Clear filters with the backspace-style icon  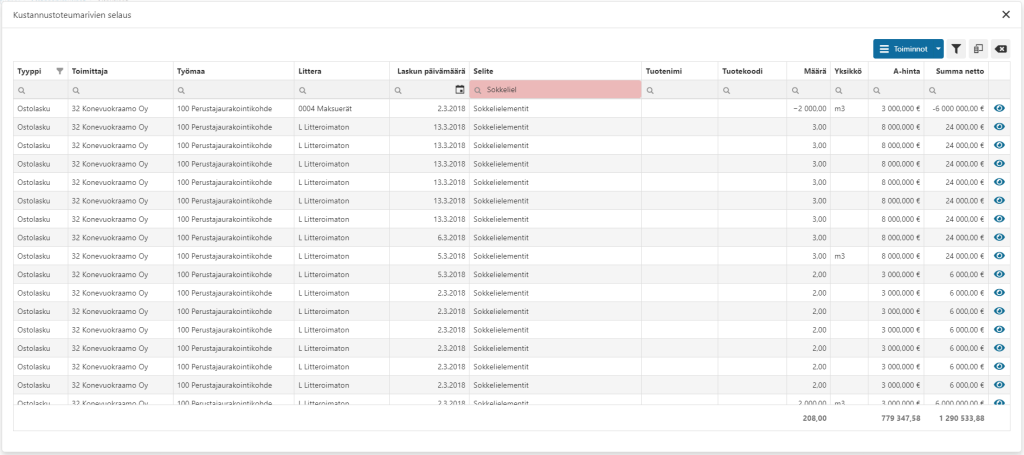pos(1000,49)
